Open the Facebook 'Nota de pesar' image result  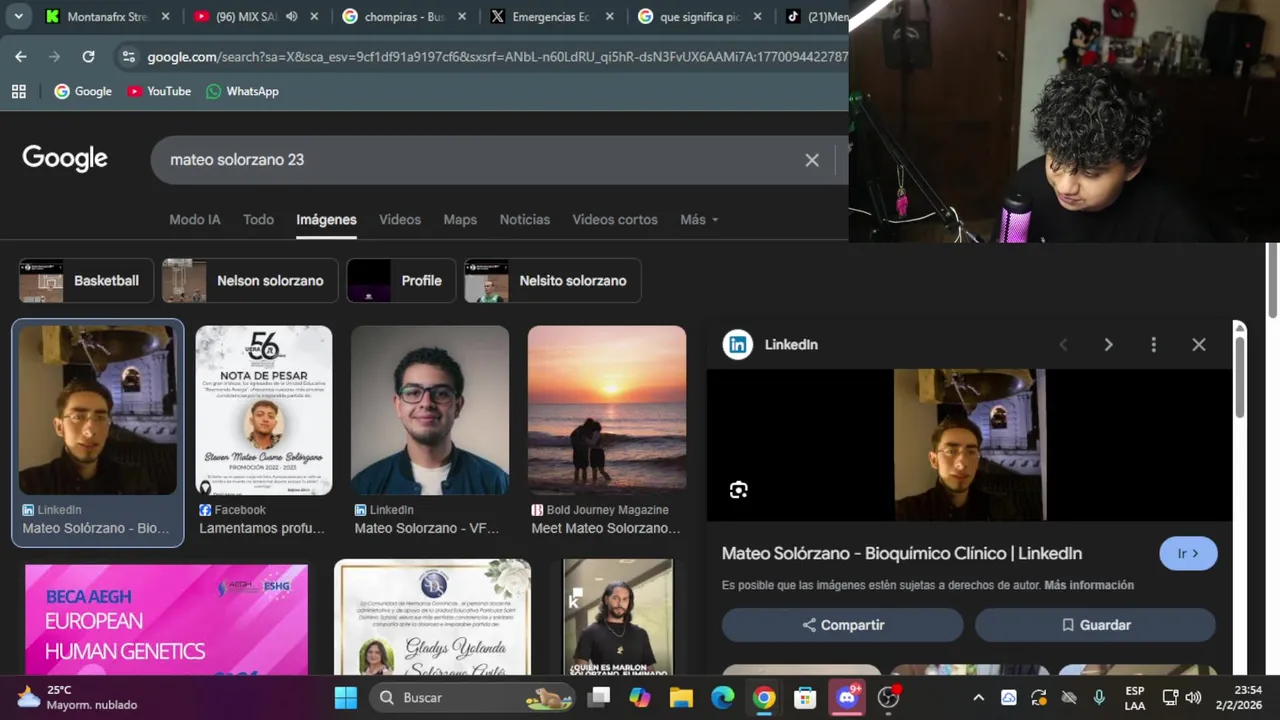[264, 411]
